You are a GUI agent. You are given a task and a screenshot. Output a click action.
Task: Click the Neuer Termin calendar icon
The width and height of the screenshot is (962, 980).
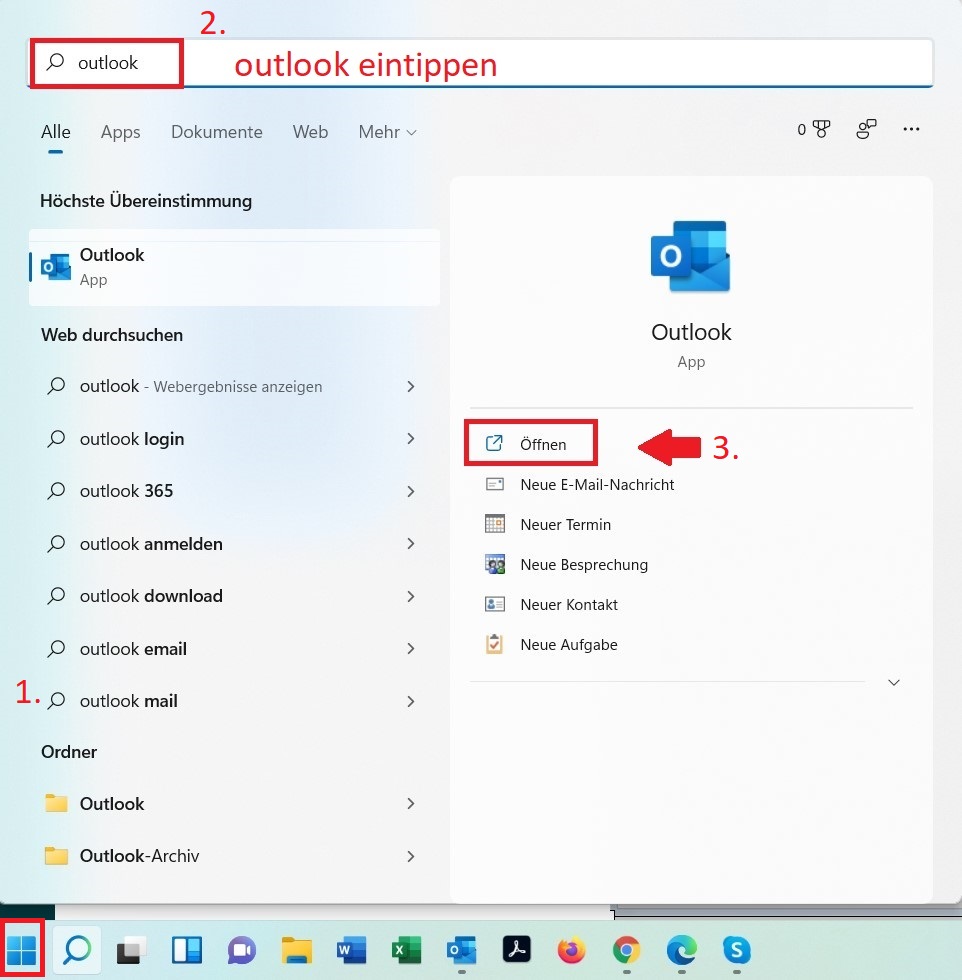[x=494, y=524]
